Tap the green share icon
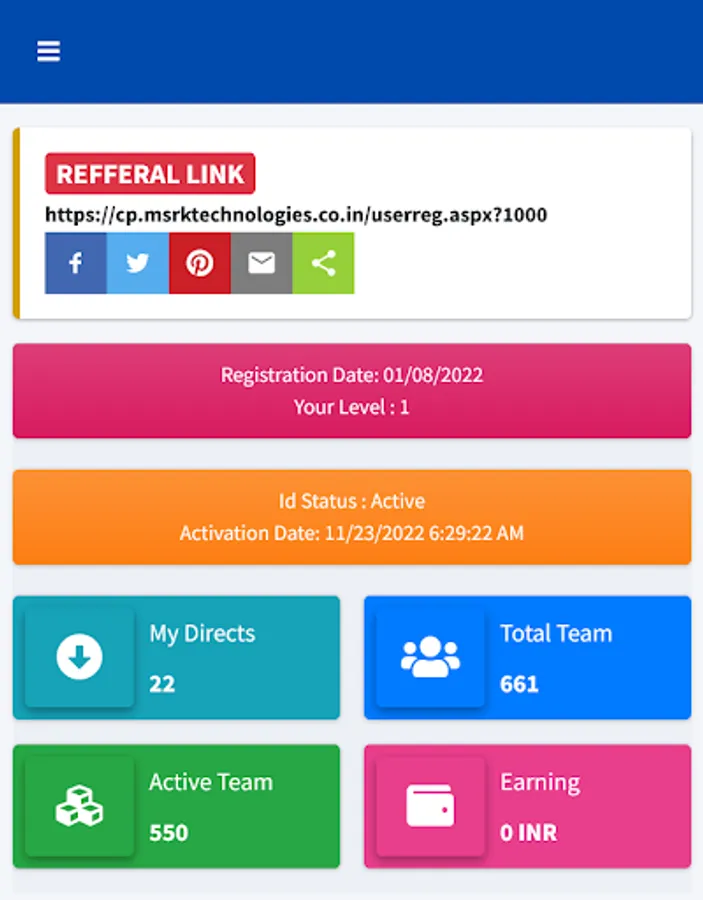The height and width of the screenshot is (900, 703). pos(323,263)
